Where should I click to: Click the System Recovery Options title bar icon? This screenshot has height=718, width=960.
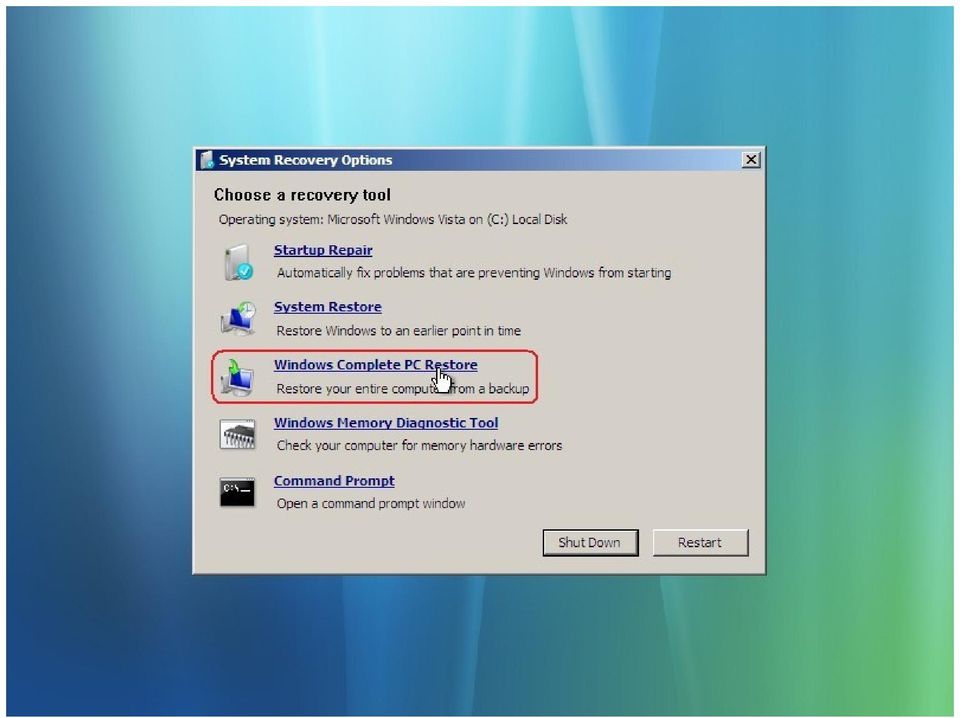pos(207,160)
